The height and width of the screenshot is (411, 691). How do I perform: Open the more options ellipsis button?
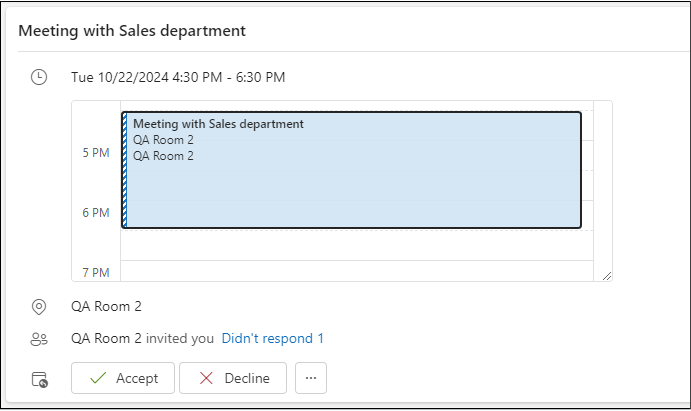point(311,378)
